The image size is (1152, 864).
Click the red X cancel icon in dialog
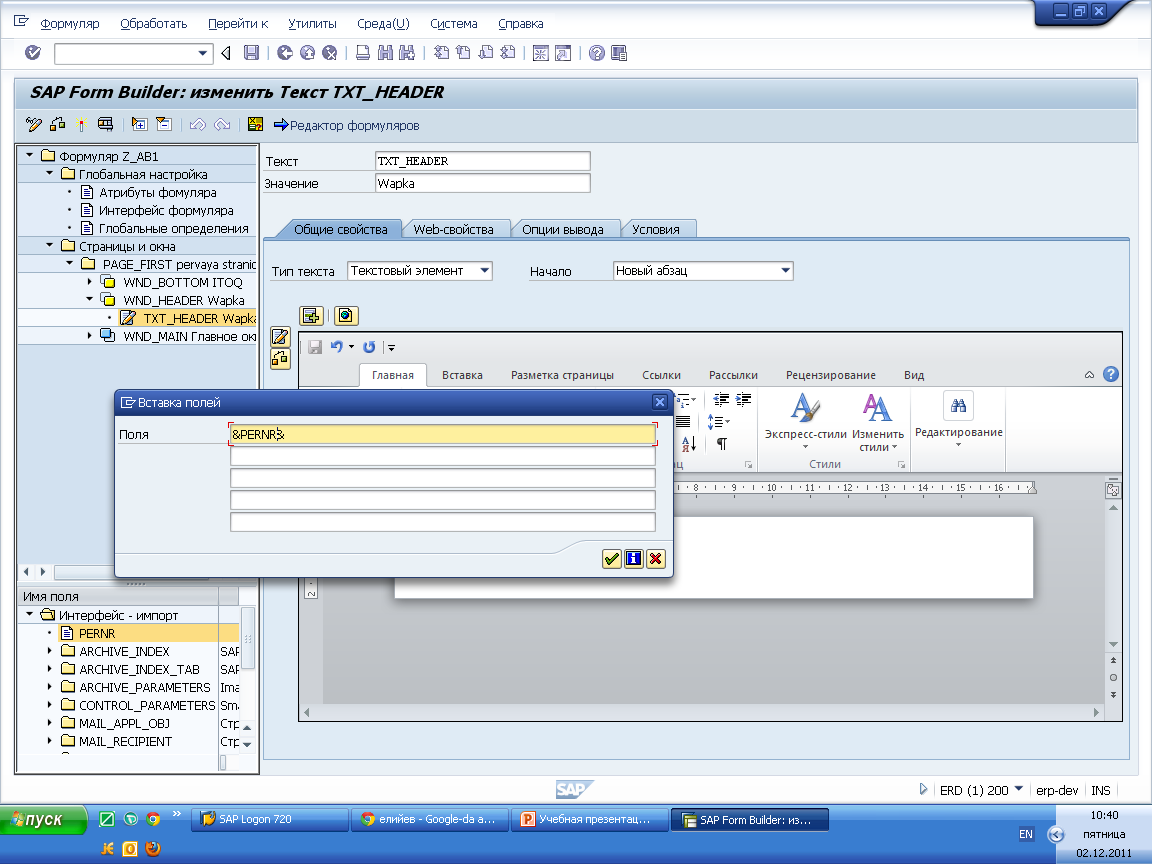pyautogui.click(x=655, y=559)
